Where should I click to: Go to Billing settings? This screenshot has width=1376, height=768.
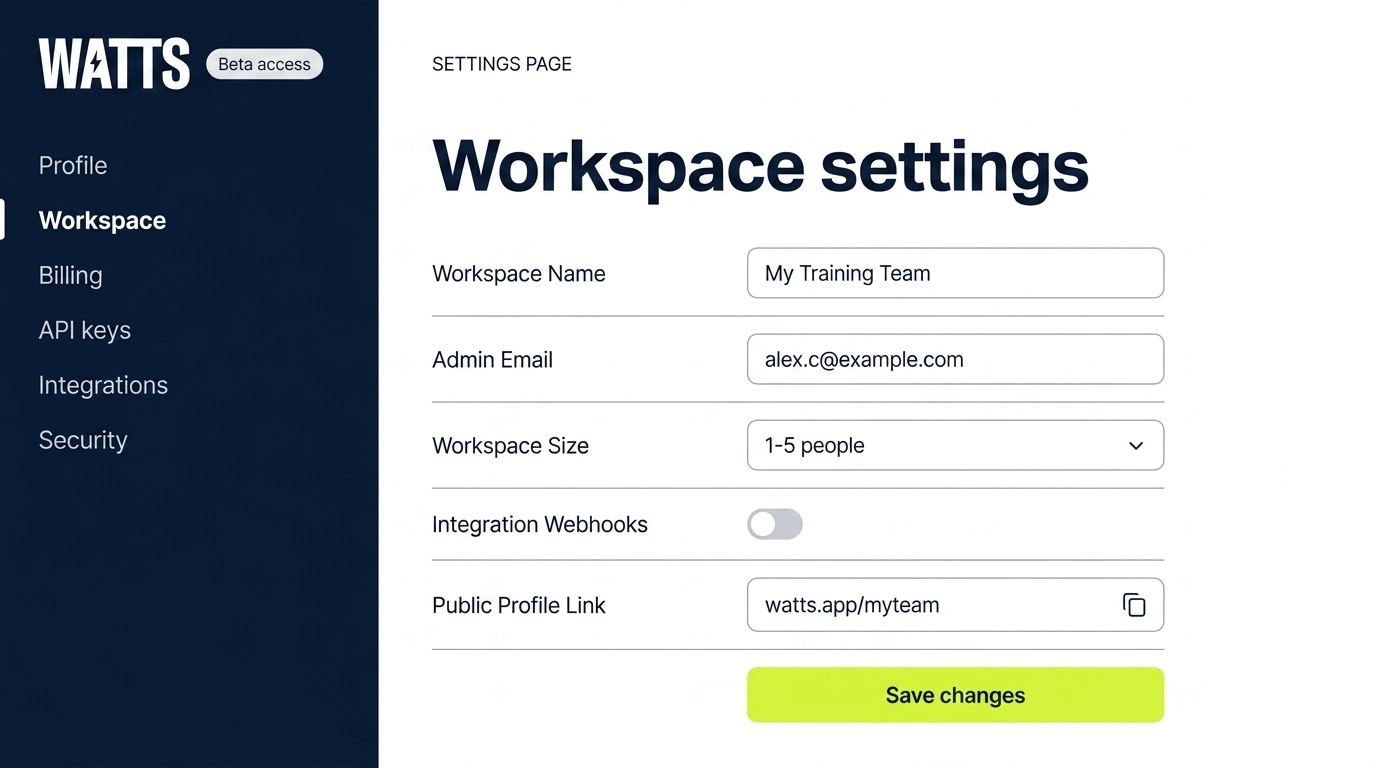(x=70, y=275)
